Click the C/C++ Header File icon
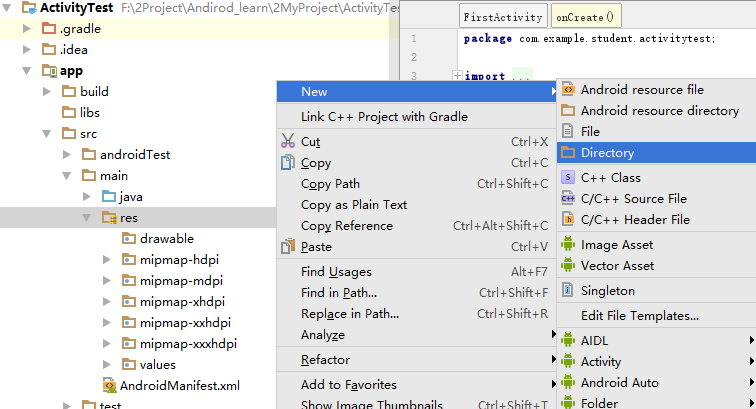 (x=568, y=219)
